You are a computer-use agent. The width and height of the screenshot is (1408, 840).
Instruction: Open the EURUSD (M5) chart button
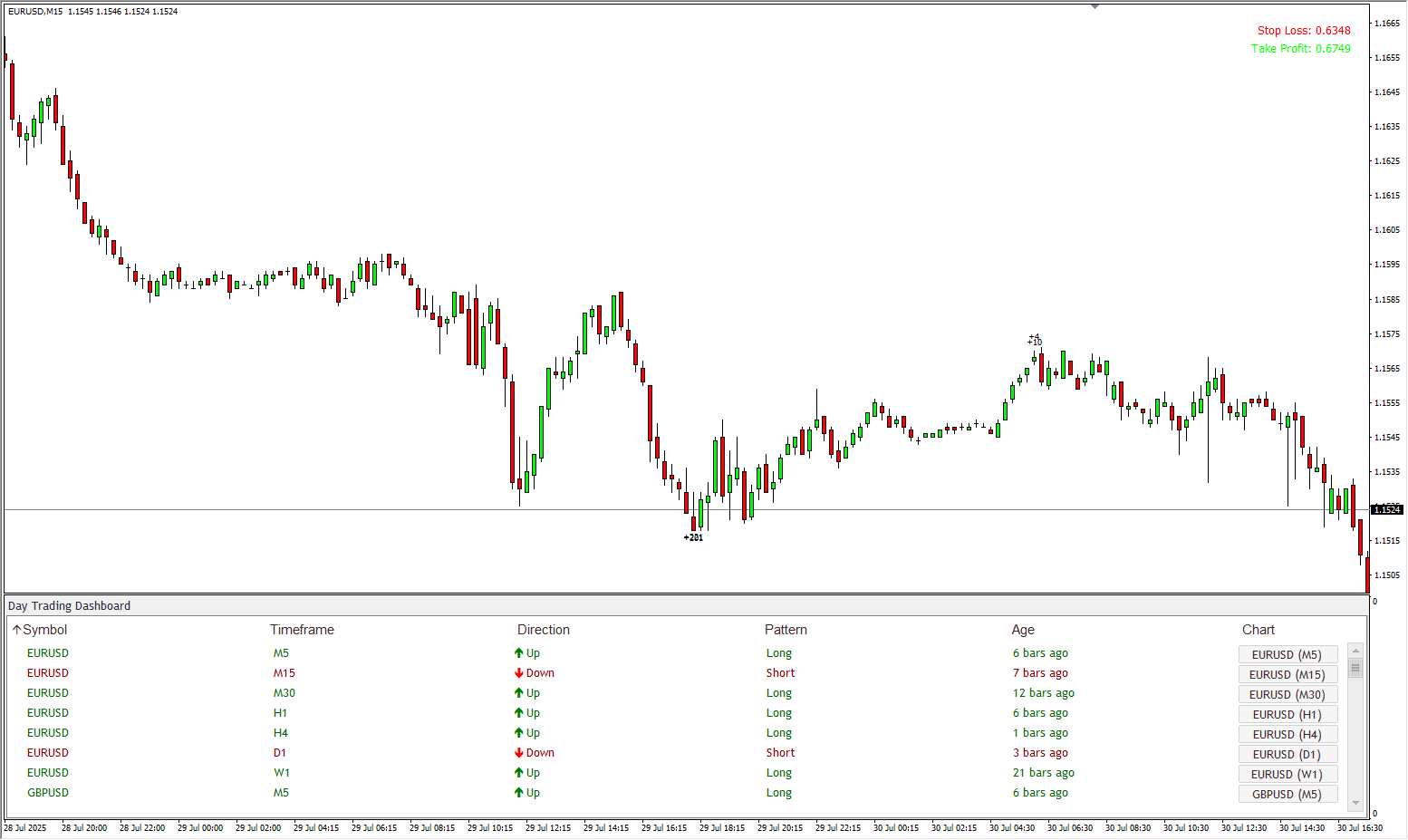coord(1287,654)
